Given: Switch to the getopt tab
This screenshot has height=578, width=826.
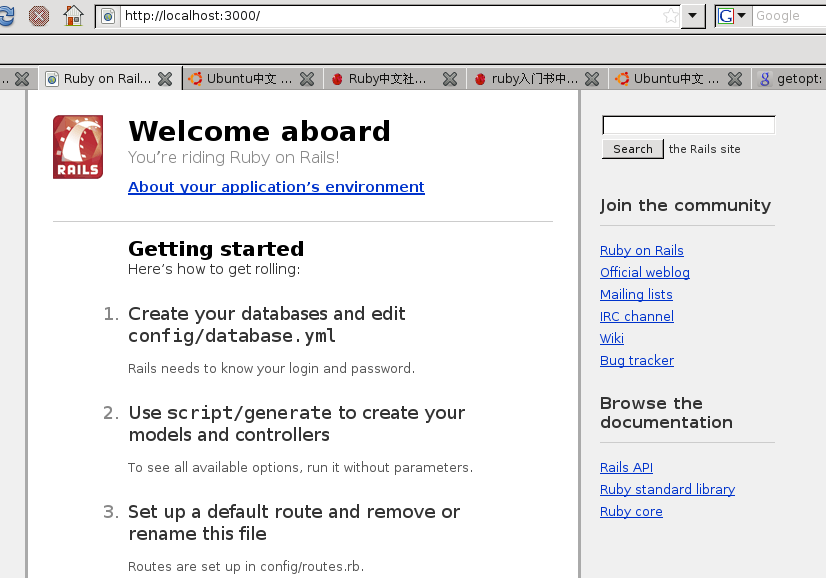Looking at the screenshot, I should [790, 79].
